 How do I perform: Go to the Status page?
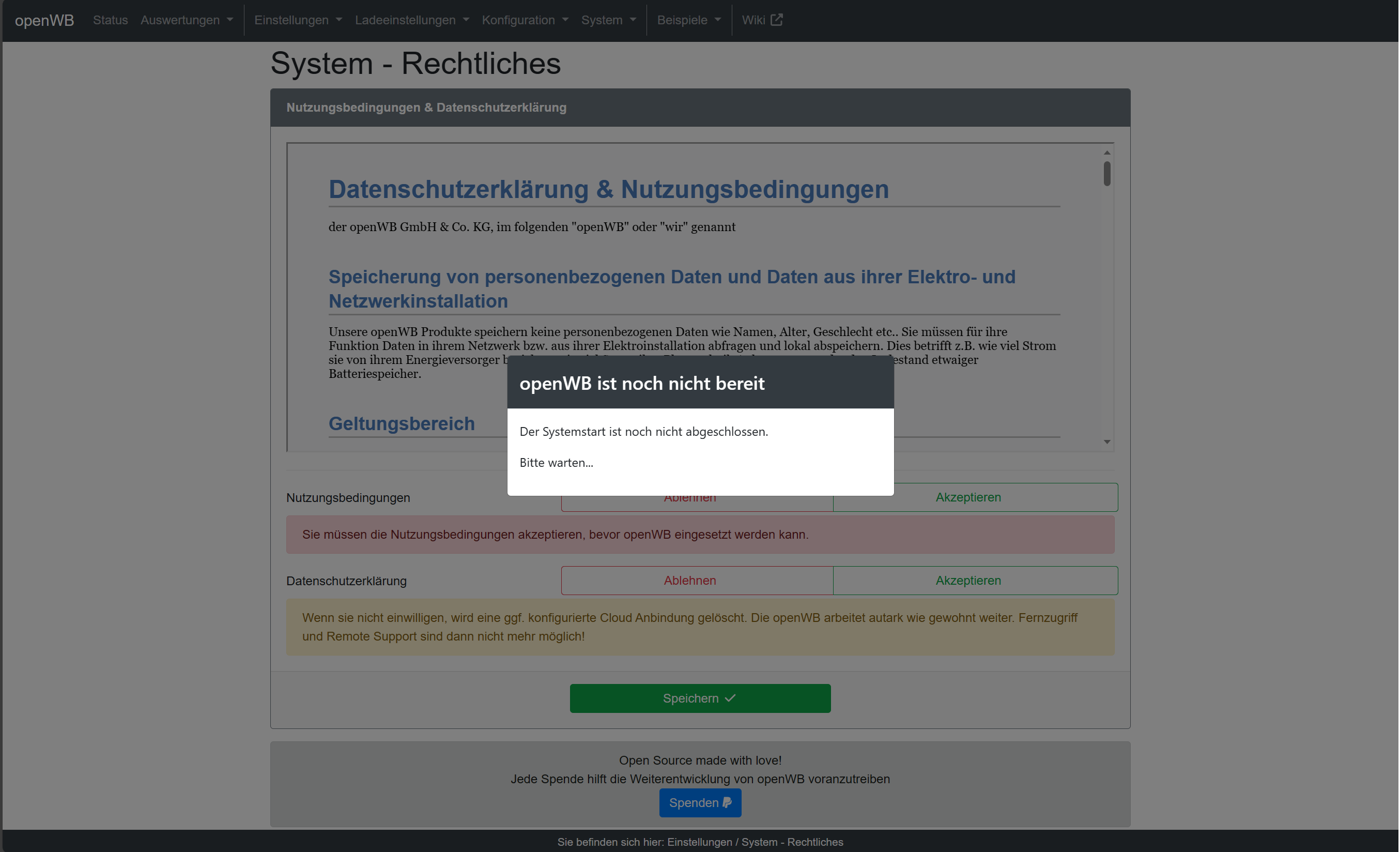point(110,21)
